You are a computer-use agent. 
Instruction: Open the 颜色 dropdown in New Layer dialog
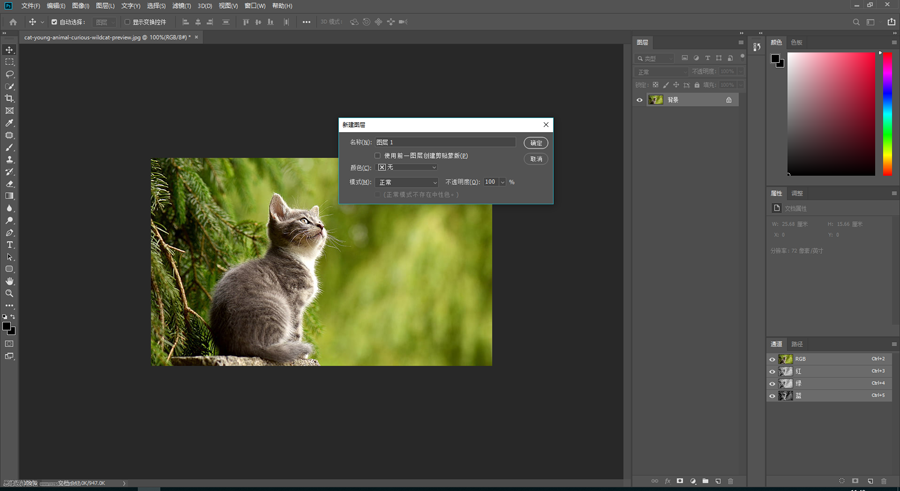coord(407,168)
